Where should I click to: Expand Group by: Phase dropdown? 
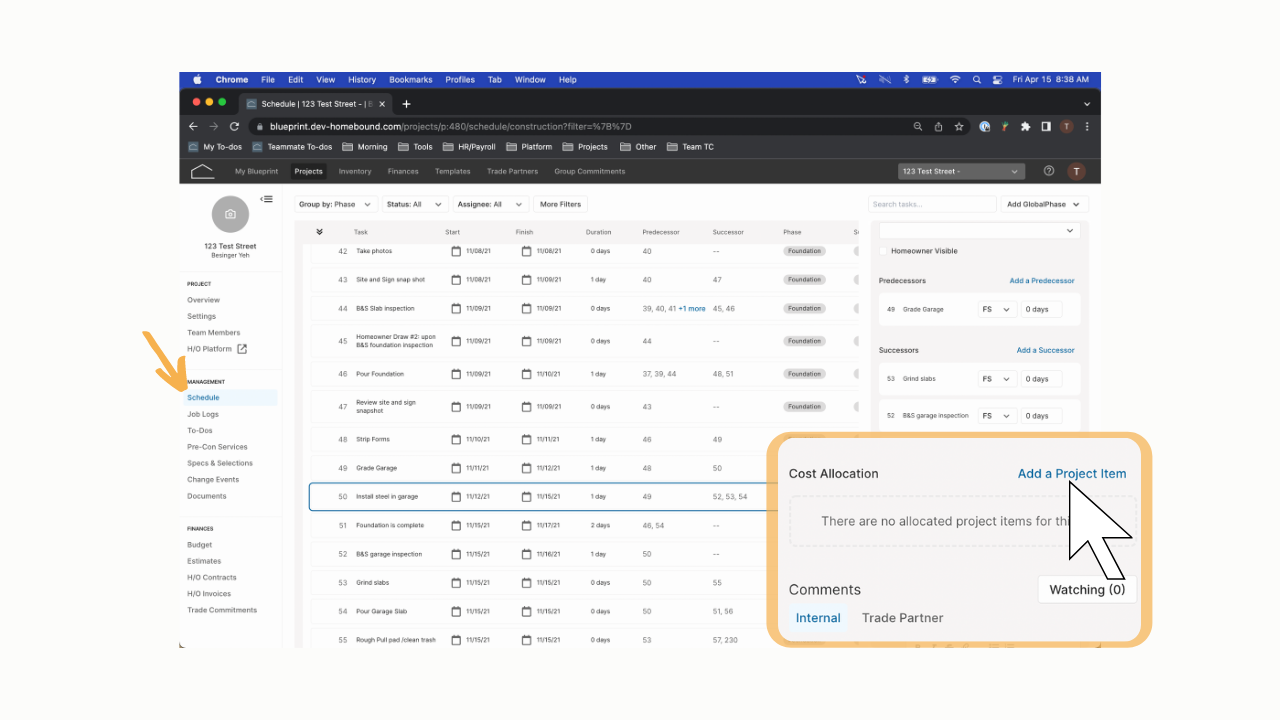click(x=336, y=204)
